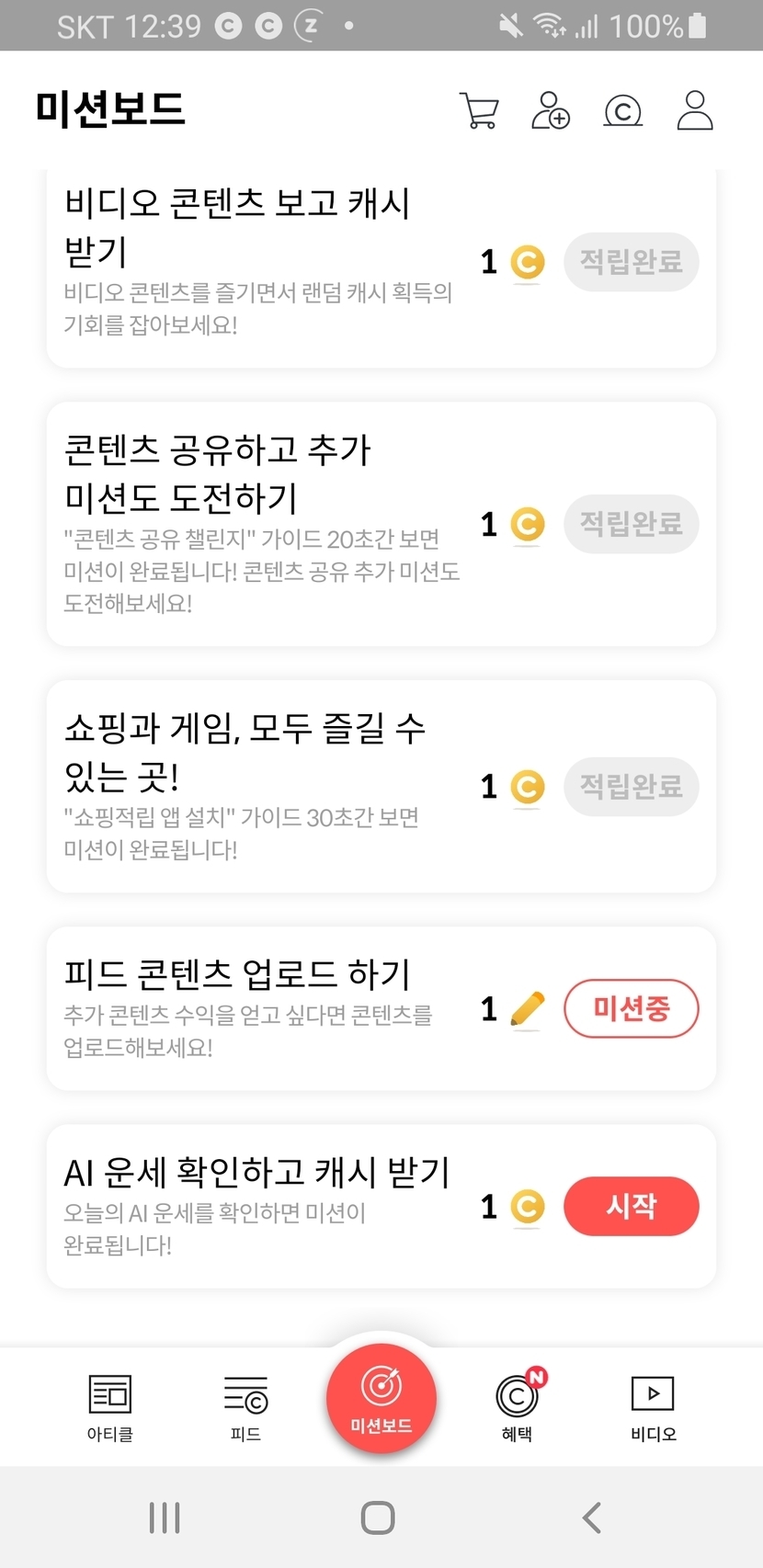Open the cash balance icon in header
Screen dimensions: 763x1568
pyautogui.click(x=622, y=111)
